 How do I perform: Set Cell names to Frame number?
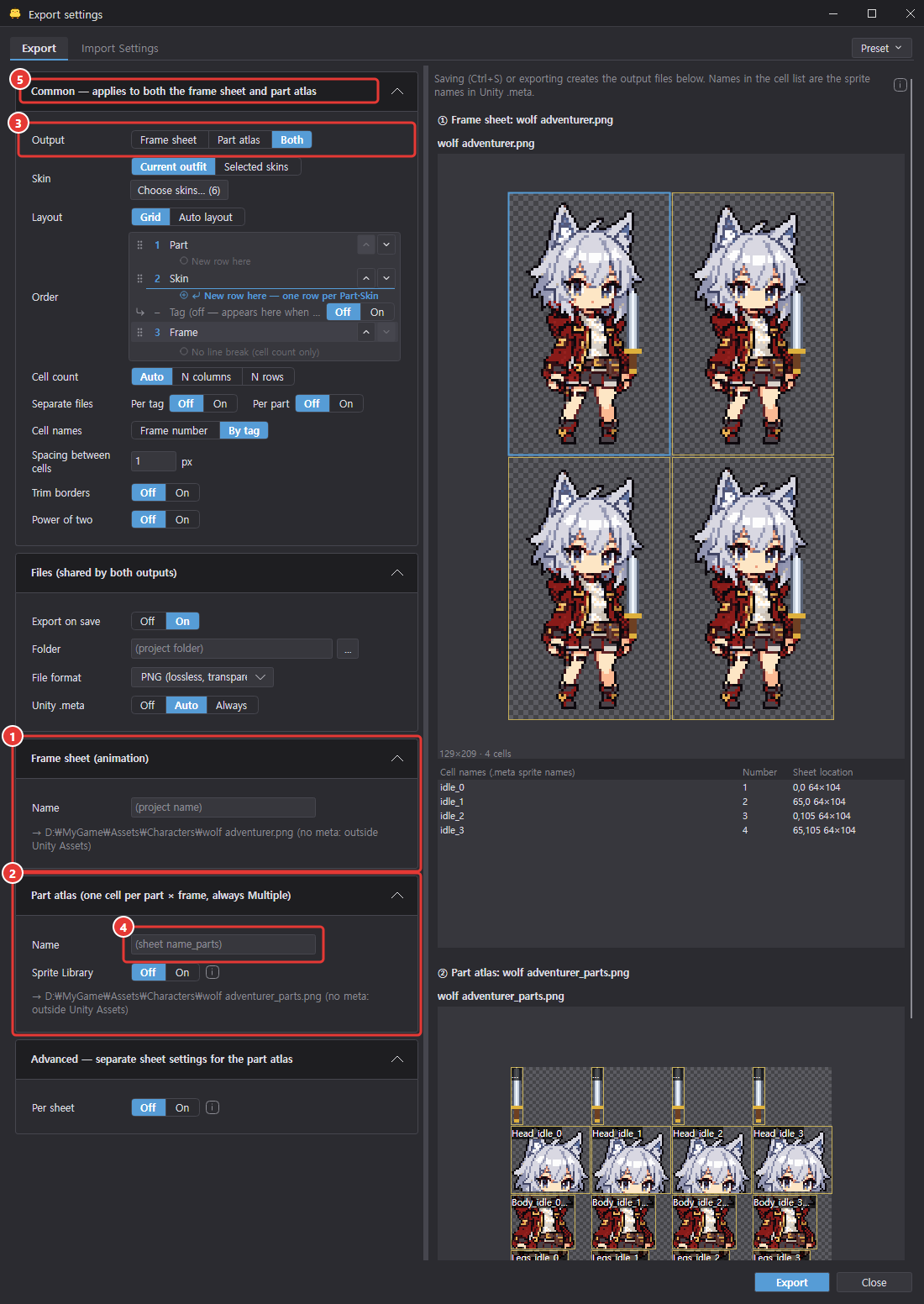174,430
